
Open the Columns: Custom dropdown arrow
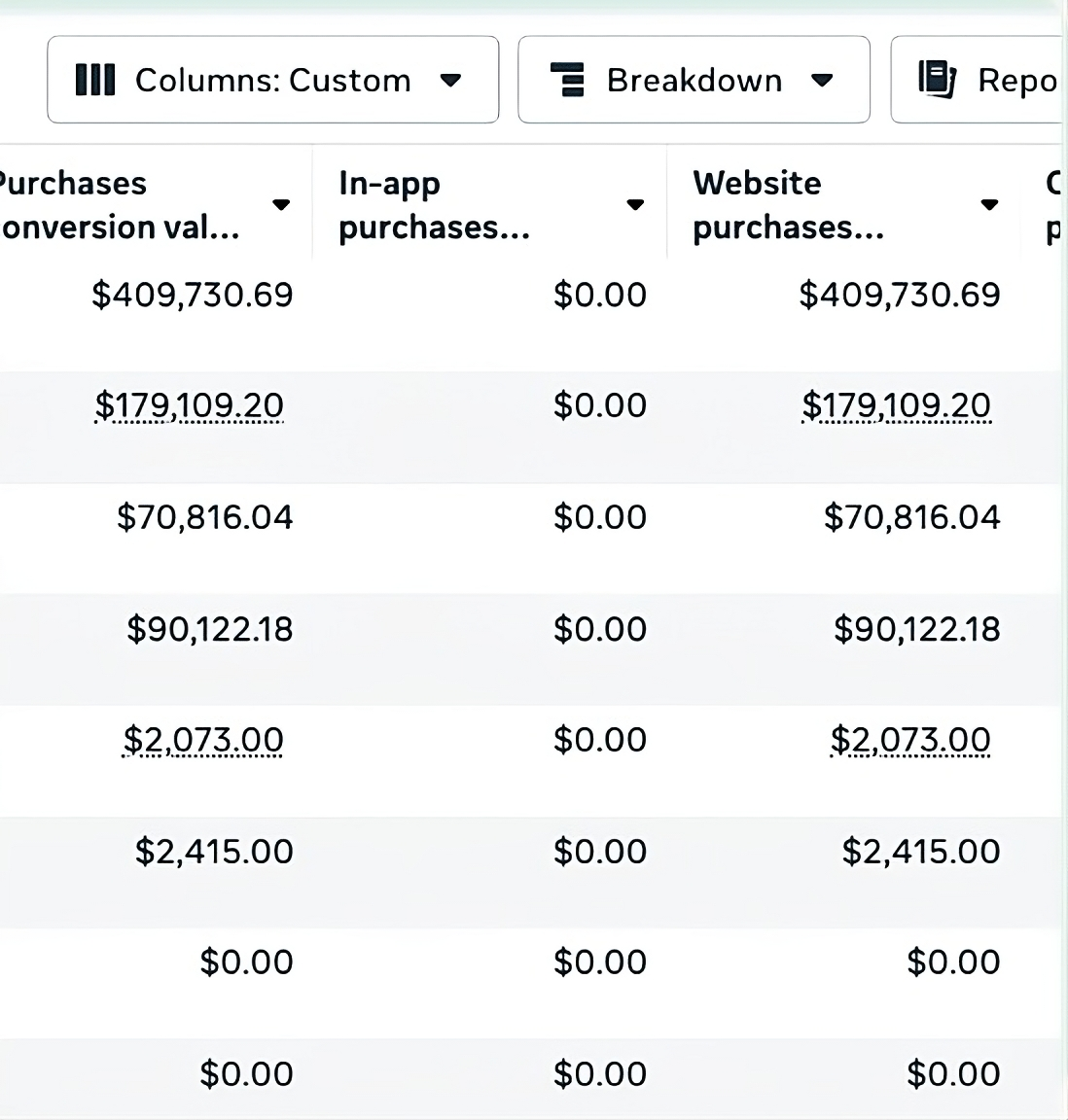[x=450, y=80]
